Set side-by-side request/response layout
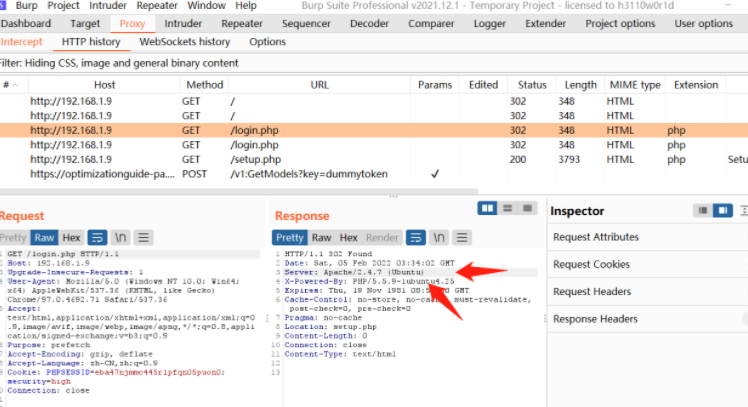 tap(488, 208)
